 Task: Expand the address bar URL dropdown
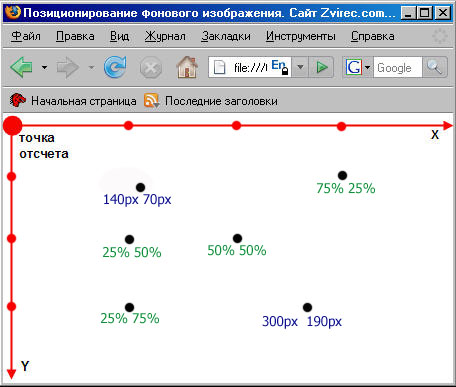(300, 67)
